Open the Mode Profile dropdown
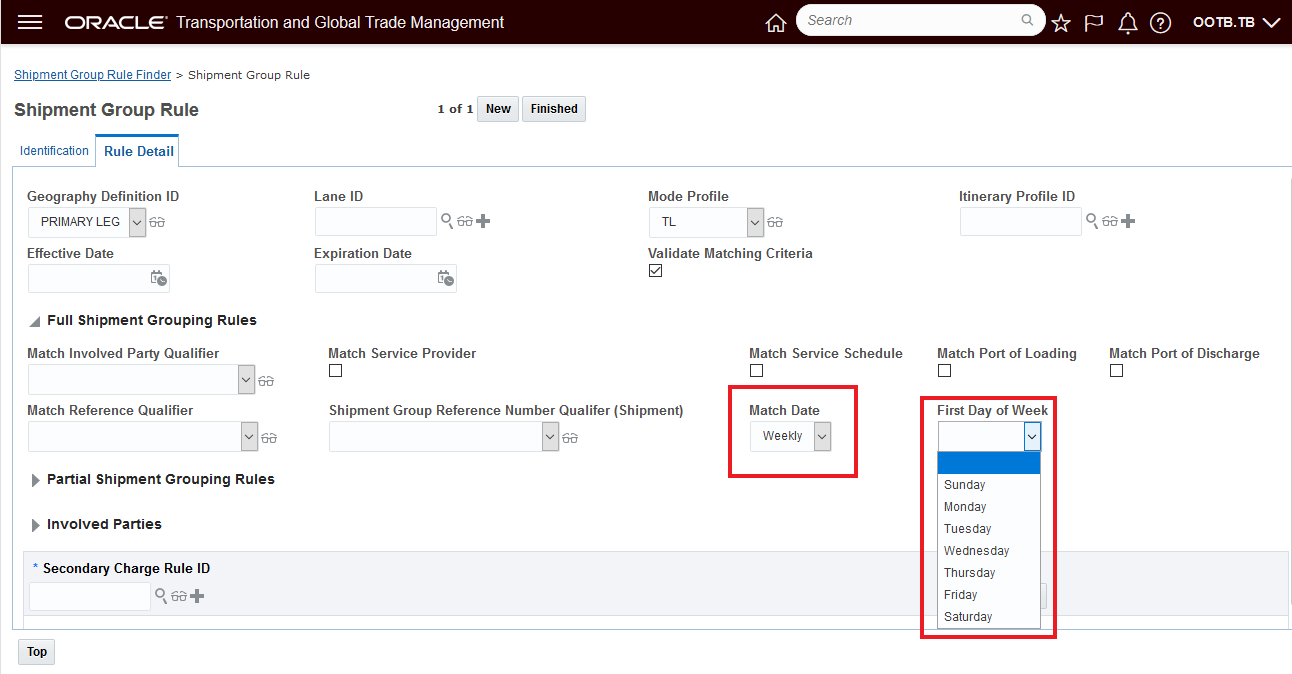The width and height of the screenshot is (1292, 674). coord(755,221)
